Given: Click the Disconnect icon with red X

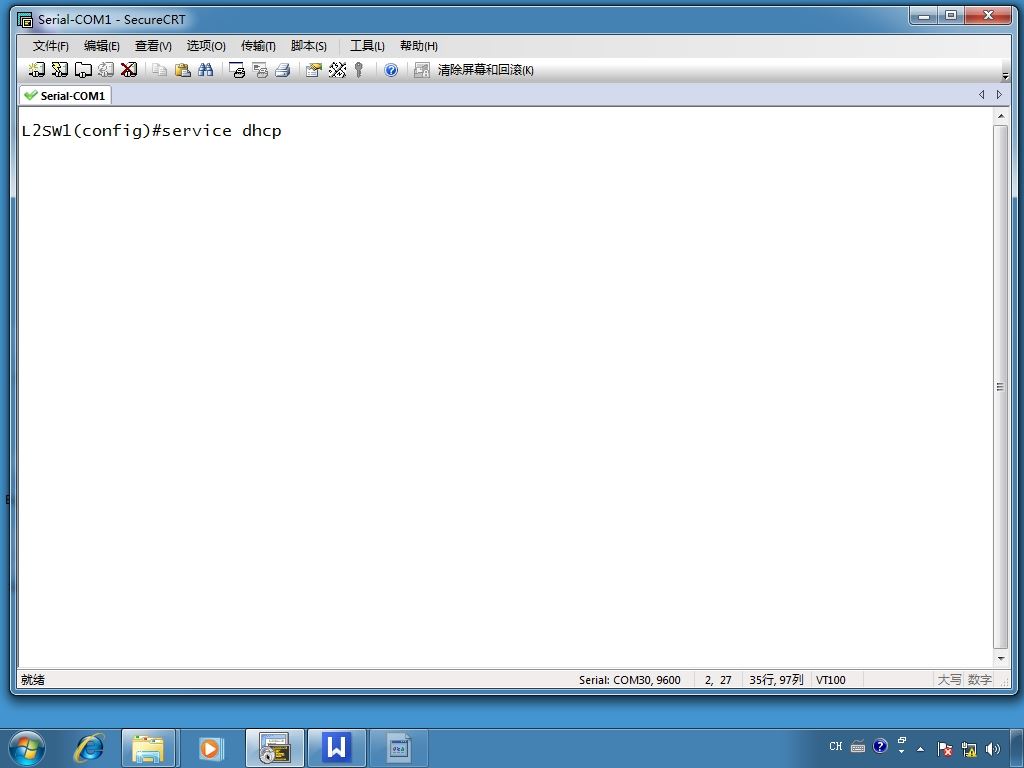Looking at the screenshot, I should (x=129, y=70).
